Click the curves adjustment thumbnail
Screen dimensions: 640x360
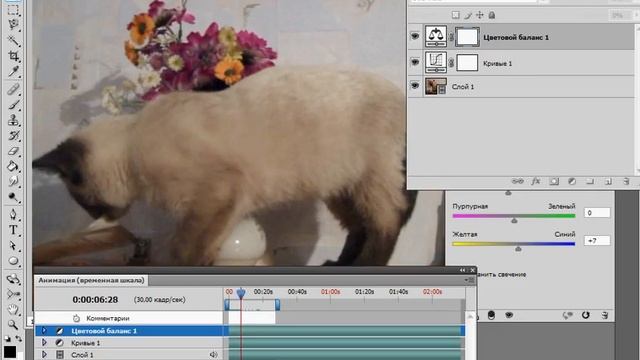pos(436,62)
